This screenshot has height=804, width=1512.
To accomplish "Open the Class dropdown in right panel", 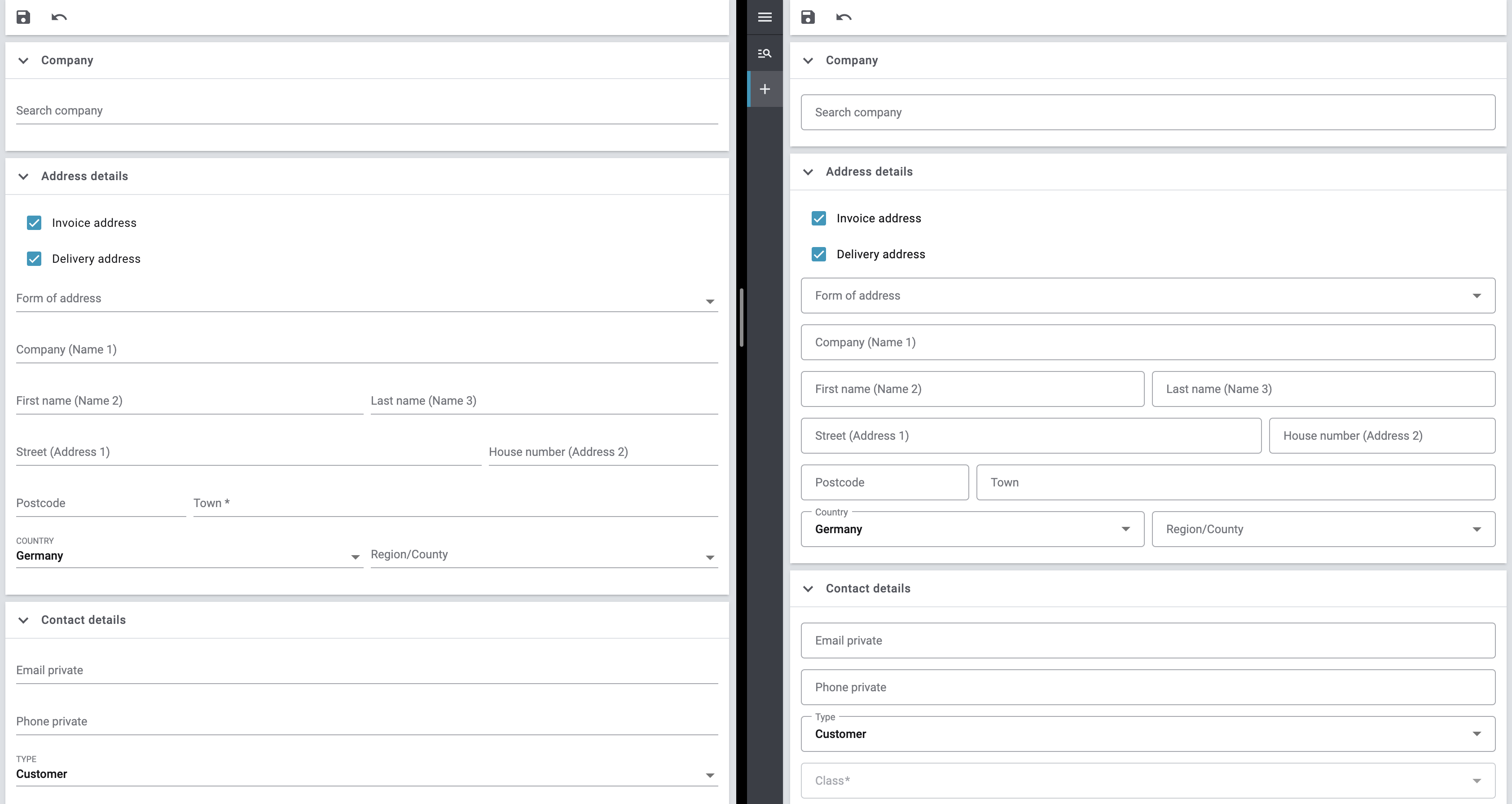I will [1147, 781].
